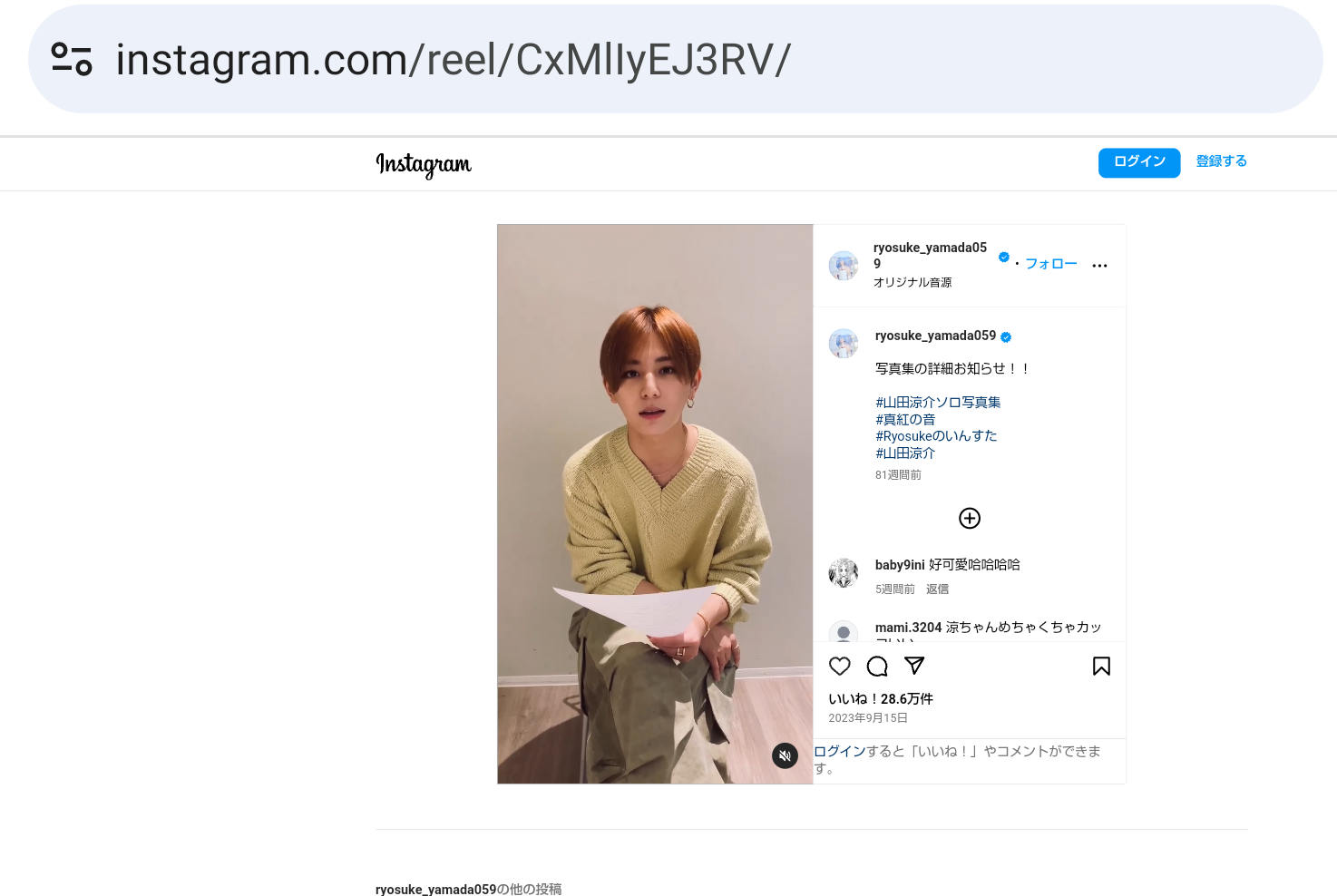
Task: Click the reel video of man in sweater
Action: [655, 504]
